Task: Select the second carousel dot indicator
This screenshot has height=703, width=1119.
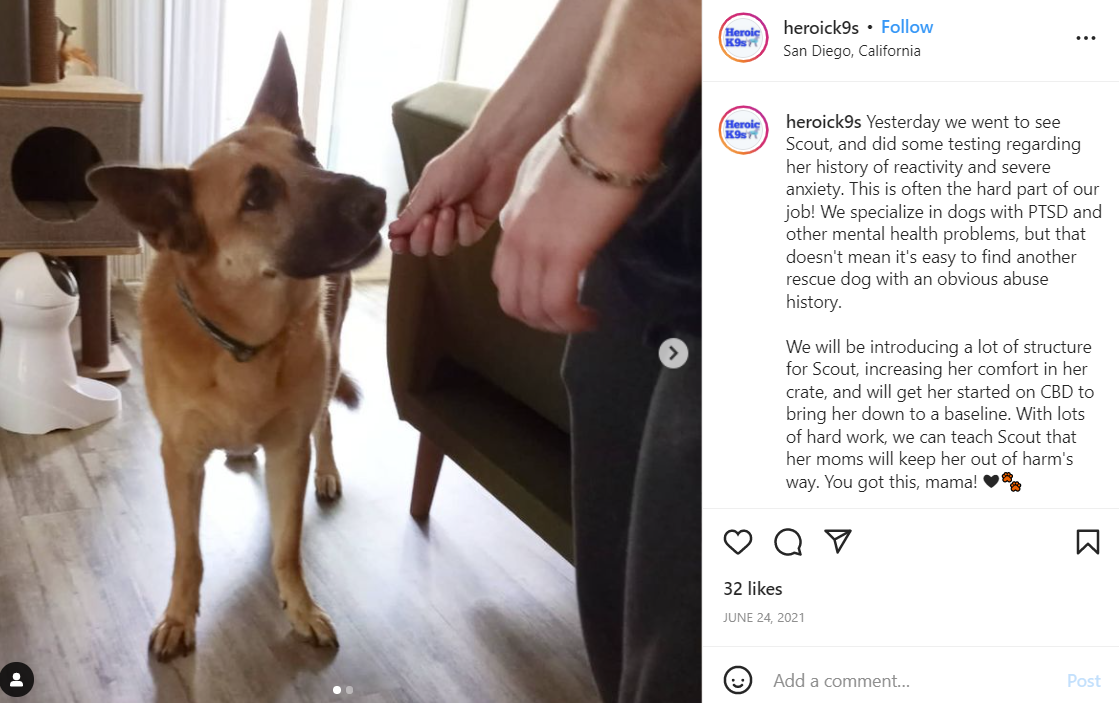Action: click(349, 690)
